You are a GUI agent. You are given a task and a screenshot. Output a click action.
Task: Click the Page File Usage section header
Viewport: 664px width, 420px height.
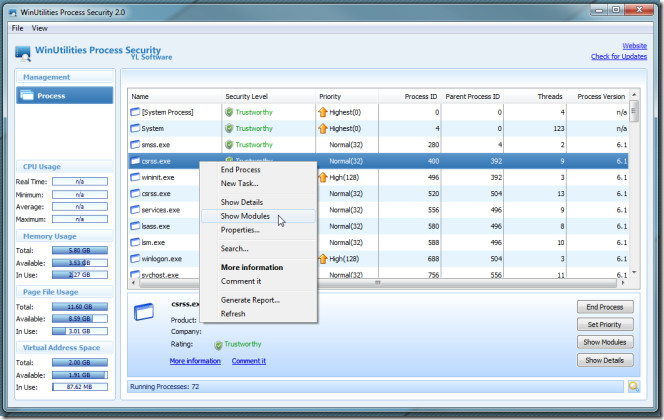click(x=65, y=292)
